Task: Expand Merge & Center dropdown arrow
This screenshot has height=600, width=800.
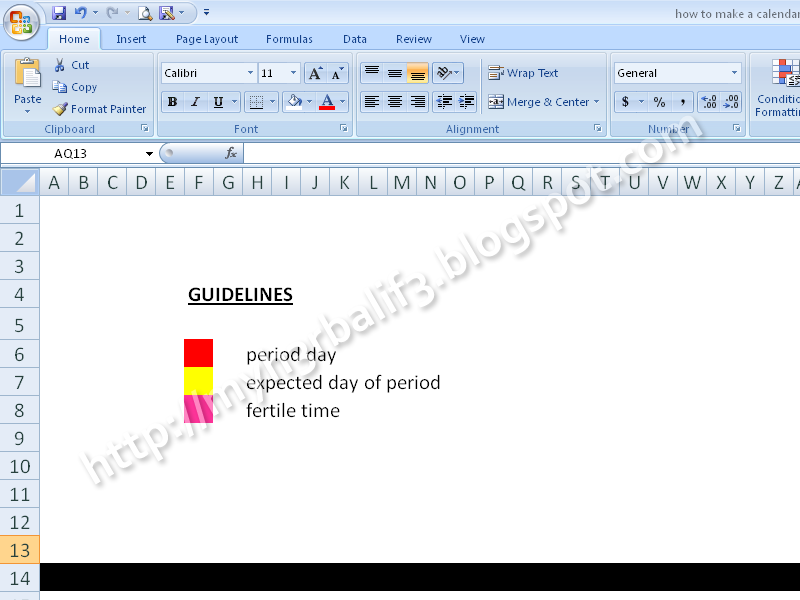Action: click(596, 102)
